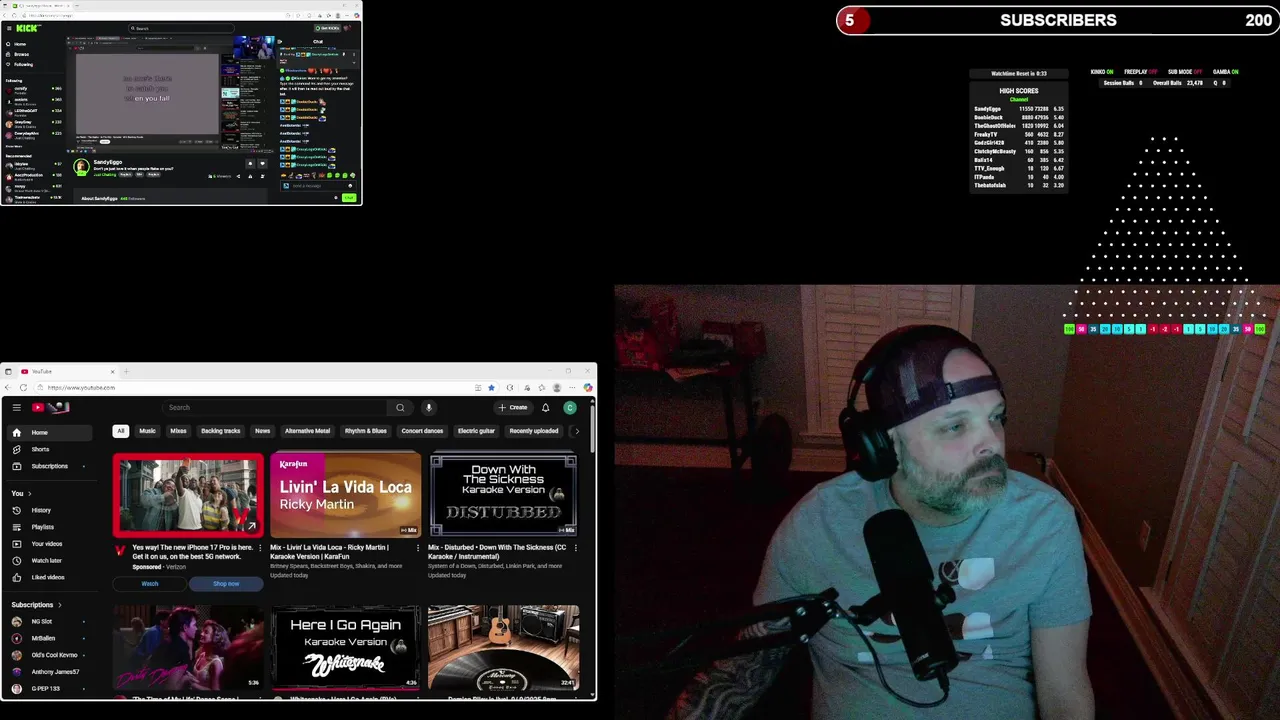Open Watch later in the YouTube sidebar

[x=50, y=561]
